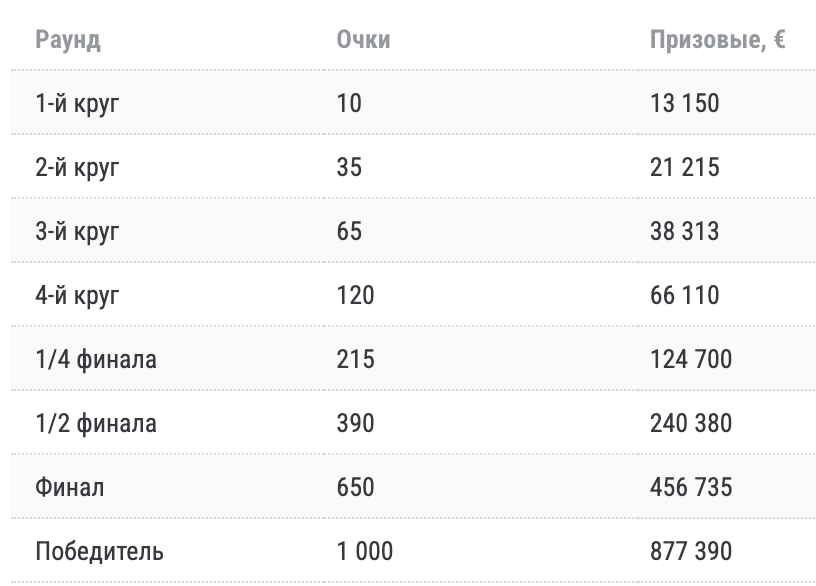Click the 390 points cell
Screen dimensions: 816x586
coord(355,423)
